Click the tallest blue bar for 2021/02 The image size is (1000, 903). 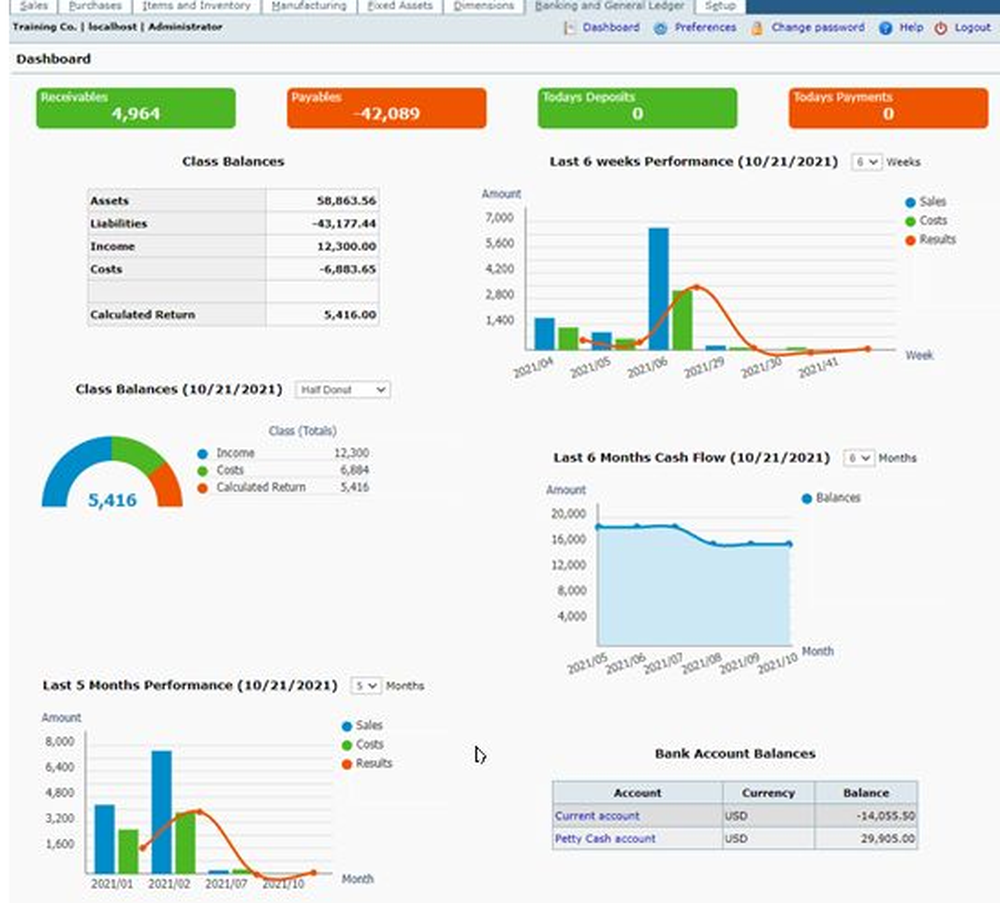click(161, 812)
